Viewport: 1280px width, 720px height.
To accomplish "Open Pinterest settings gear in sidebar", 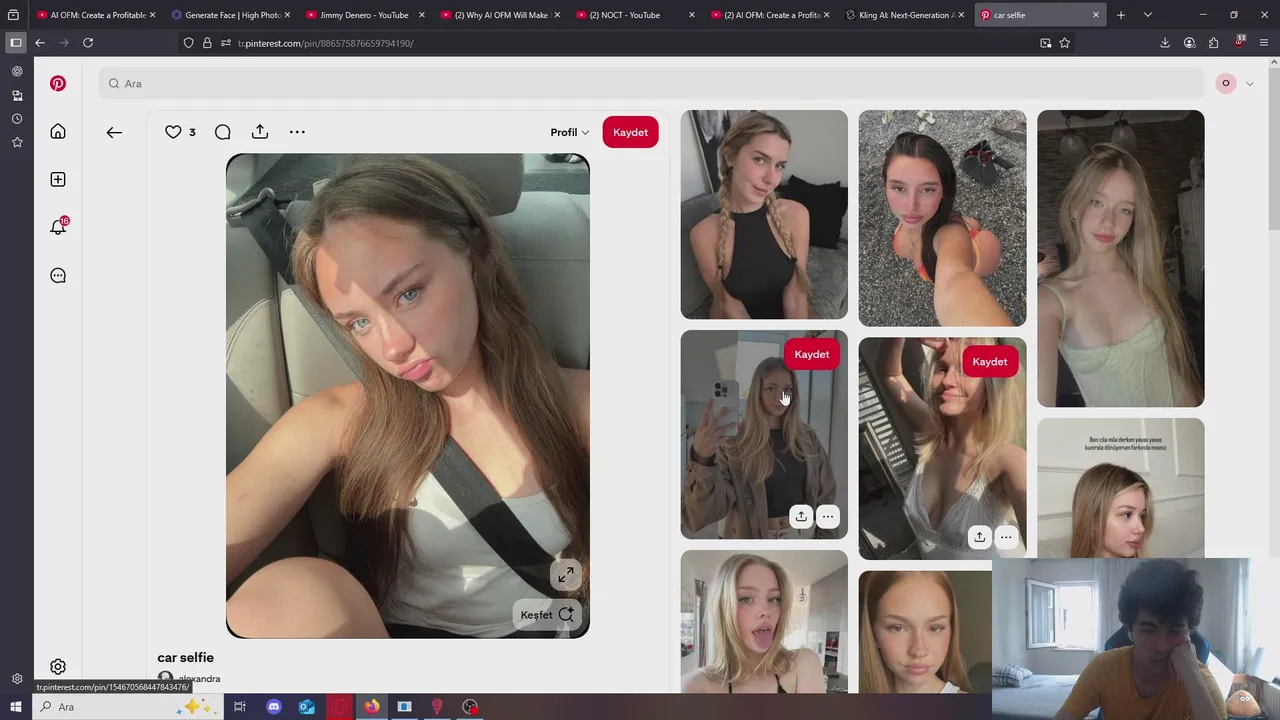I will pos(58,667).
